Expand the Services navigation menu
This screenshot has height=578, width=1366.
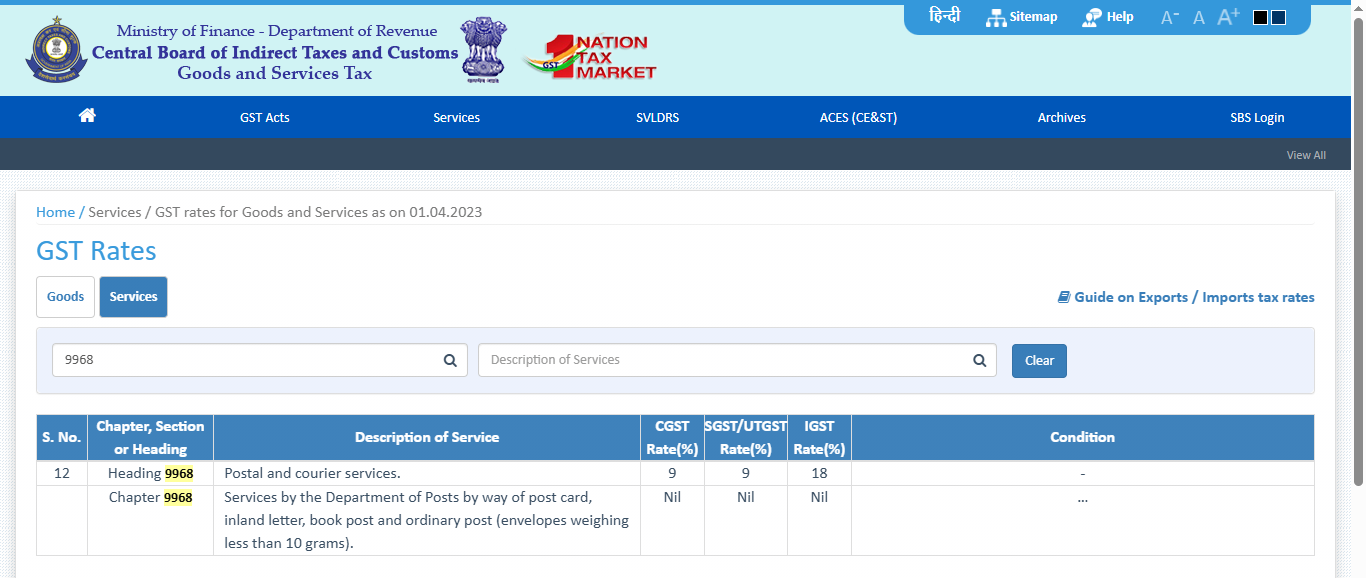[456, 117]
